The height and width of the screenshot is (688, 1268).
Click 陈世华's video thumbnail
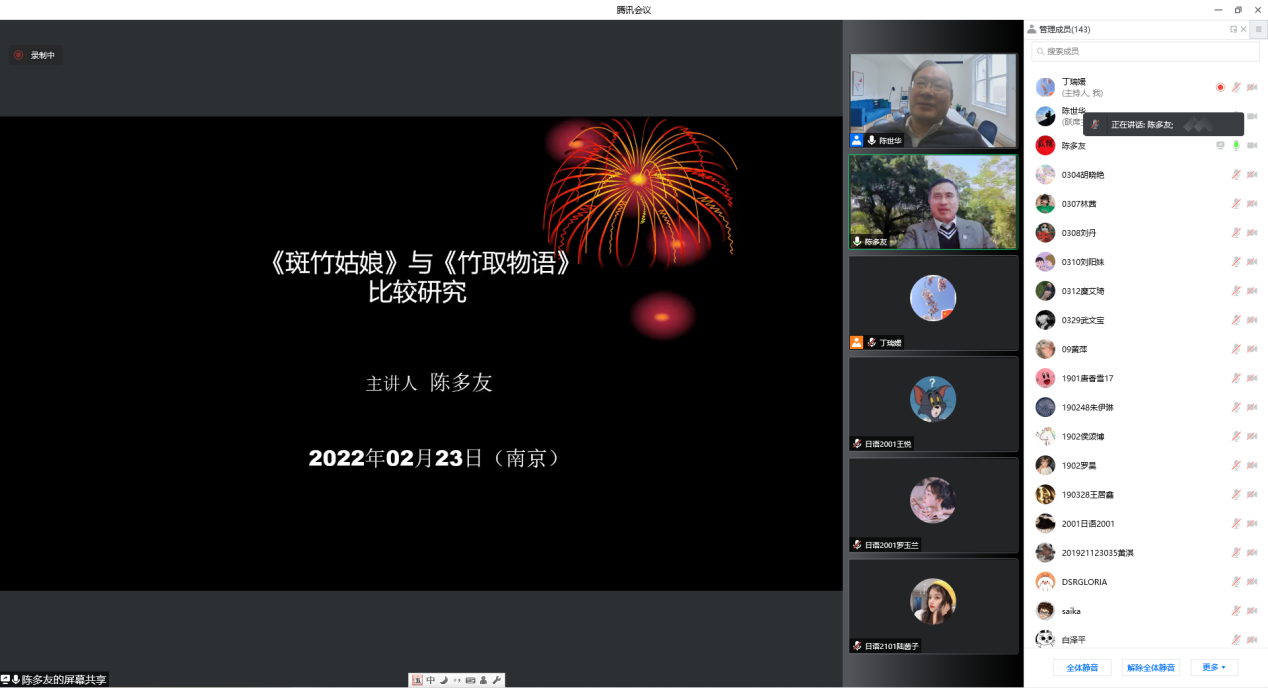932,100
